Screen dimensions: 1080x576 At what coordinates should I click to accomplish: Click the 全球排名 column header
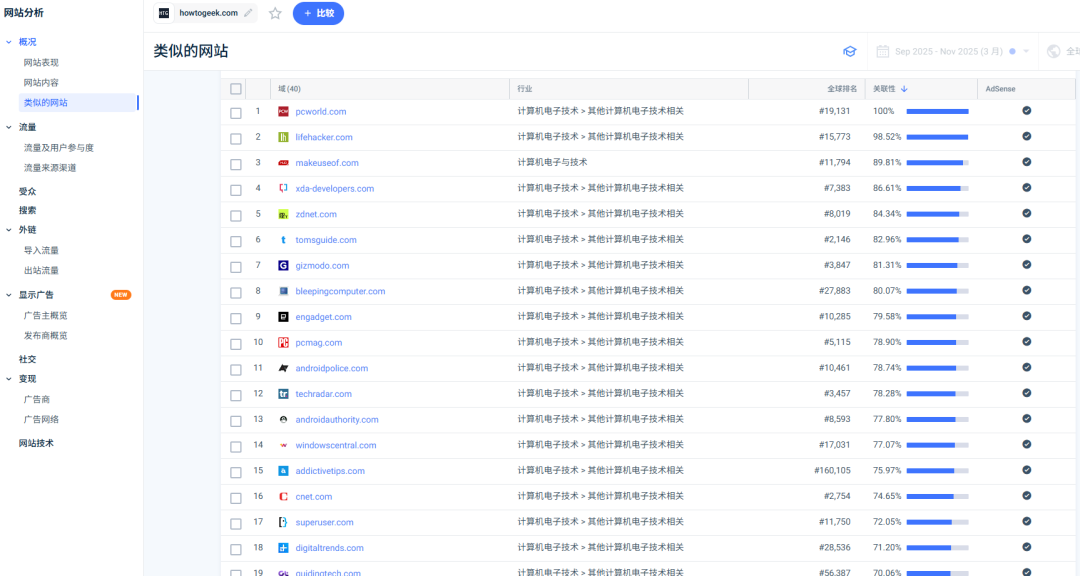(842, 89)
